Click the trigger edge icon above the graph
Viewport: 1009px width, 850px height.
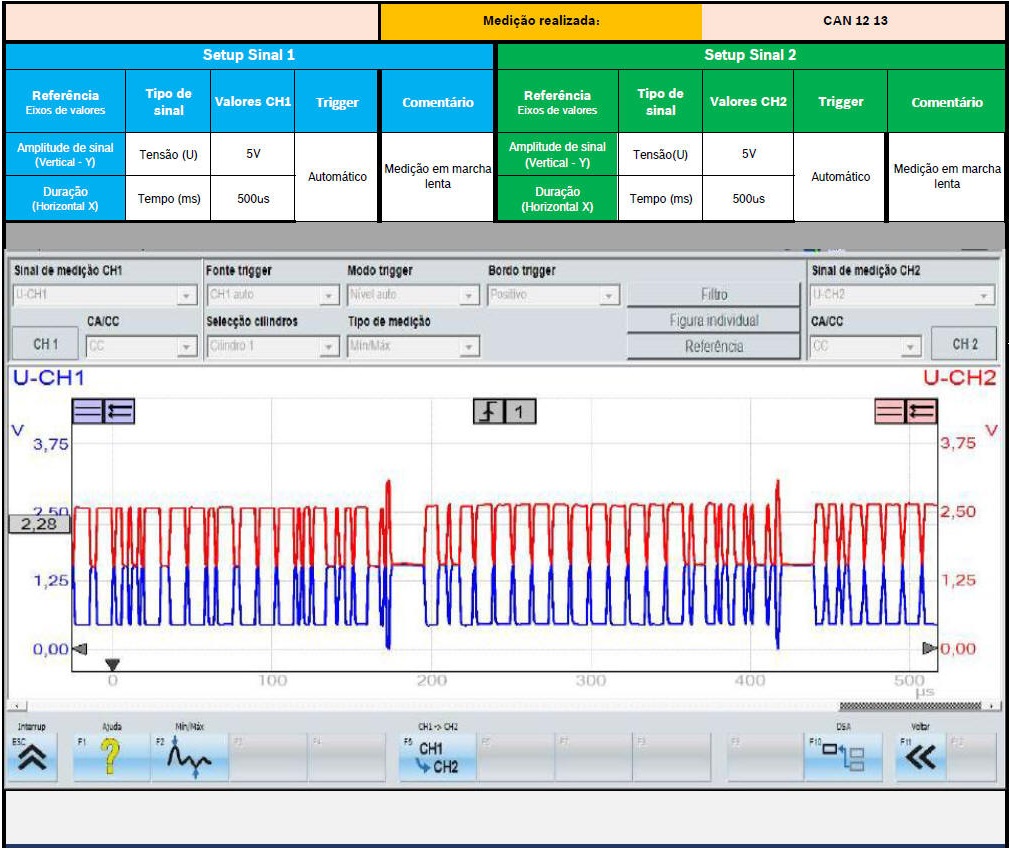point(488,411)
